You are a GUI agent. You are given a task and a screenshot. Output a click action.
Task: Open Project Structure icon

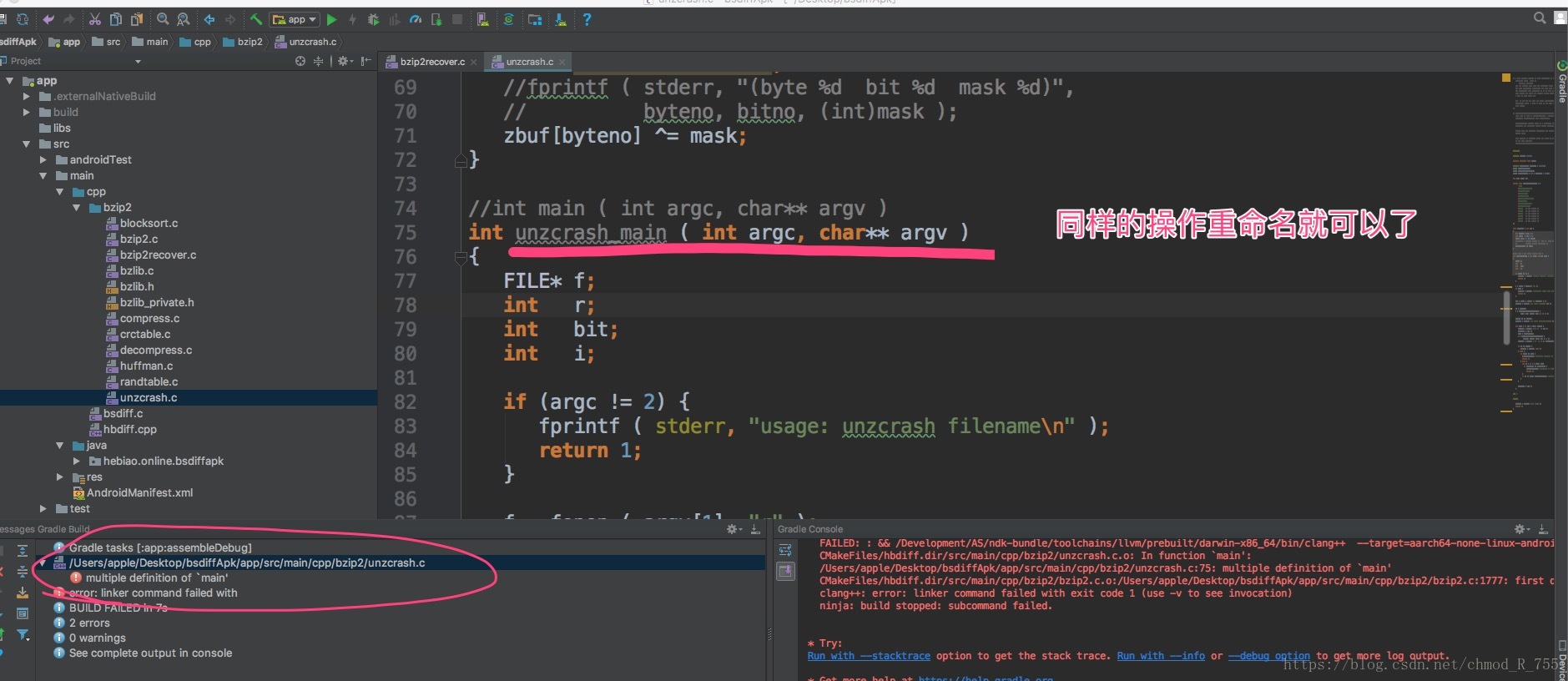535,19
